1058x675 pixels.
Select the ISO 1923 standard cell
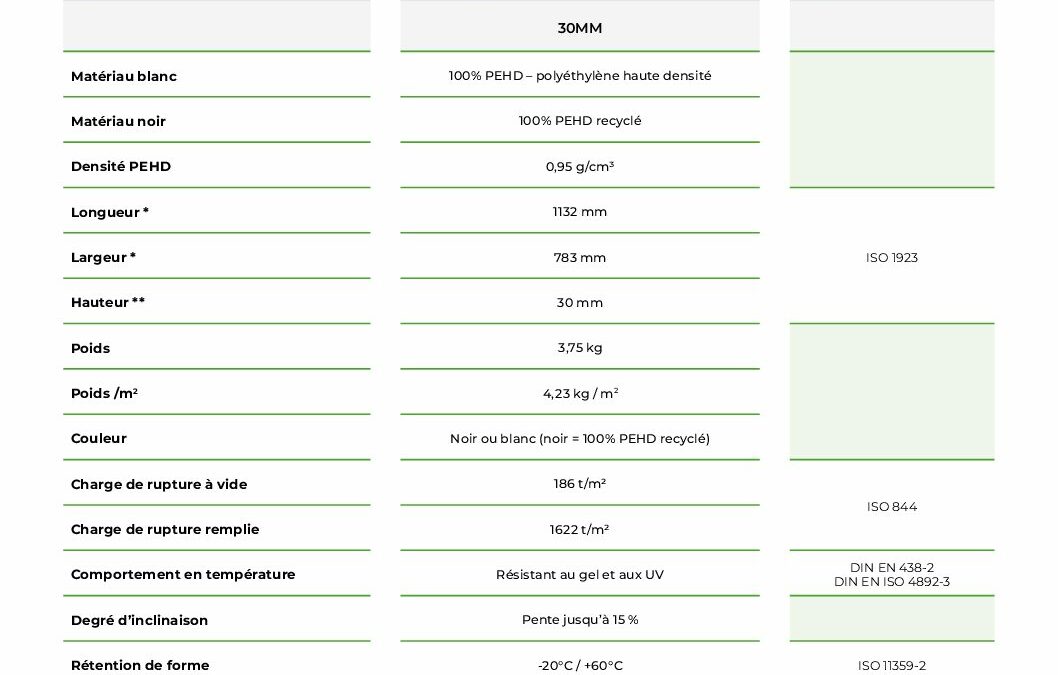coord(892,257)
